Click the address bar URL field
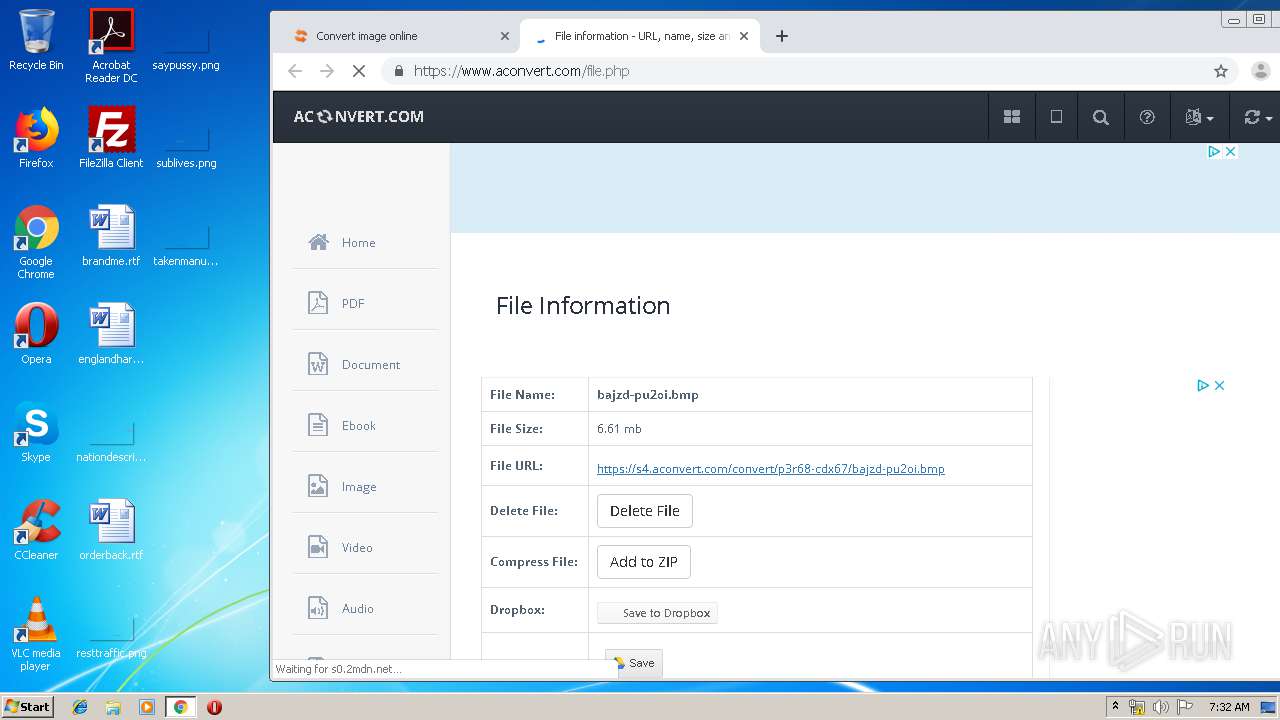This screenshot has height=720, width=1280. click(x=800, y=71)
